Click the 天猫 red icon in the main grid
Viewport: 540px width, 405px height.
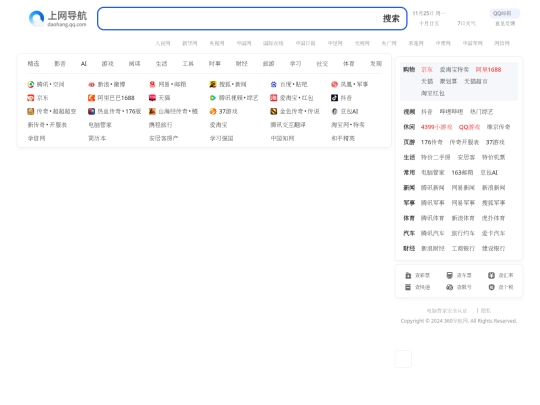click(152, 98)
